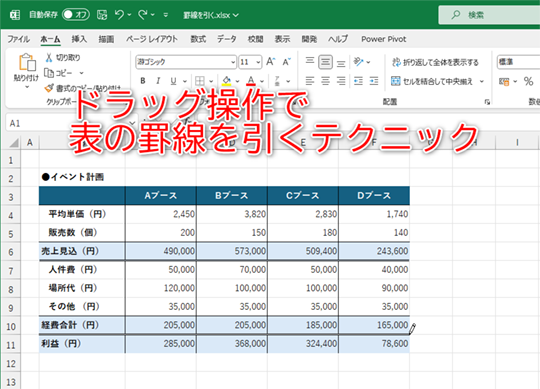Switch to the データ tab
This screenshot has height=389, width=540.
[x=227, y=39]
